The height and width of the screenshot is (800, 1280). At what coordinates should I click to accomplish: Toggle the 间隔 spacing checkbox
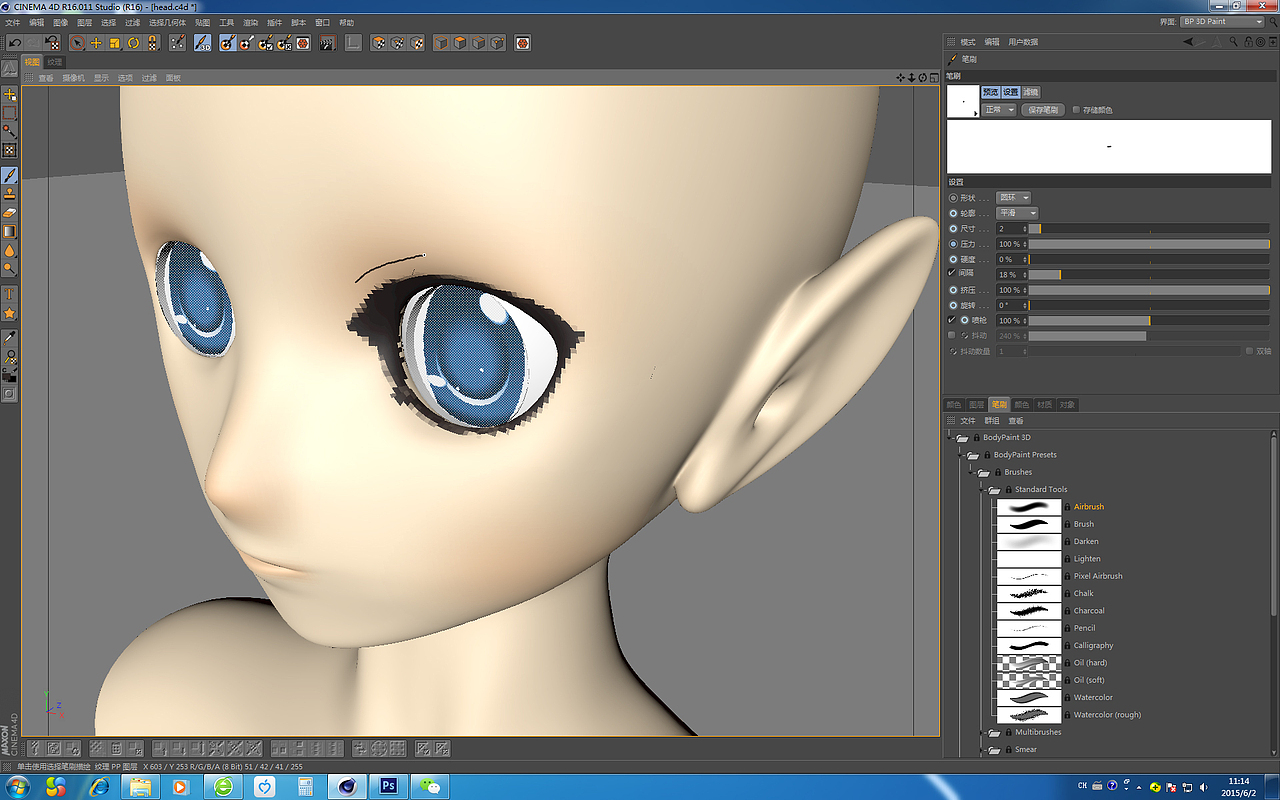click(951, 273)
